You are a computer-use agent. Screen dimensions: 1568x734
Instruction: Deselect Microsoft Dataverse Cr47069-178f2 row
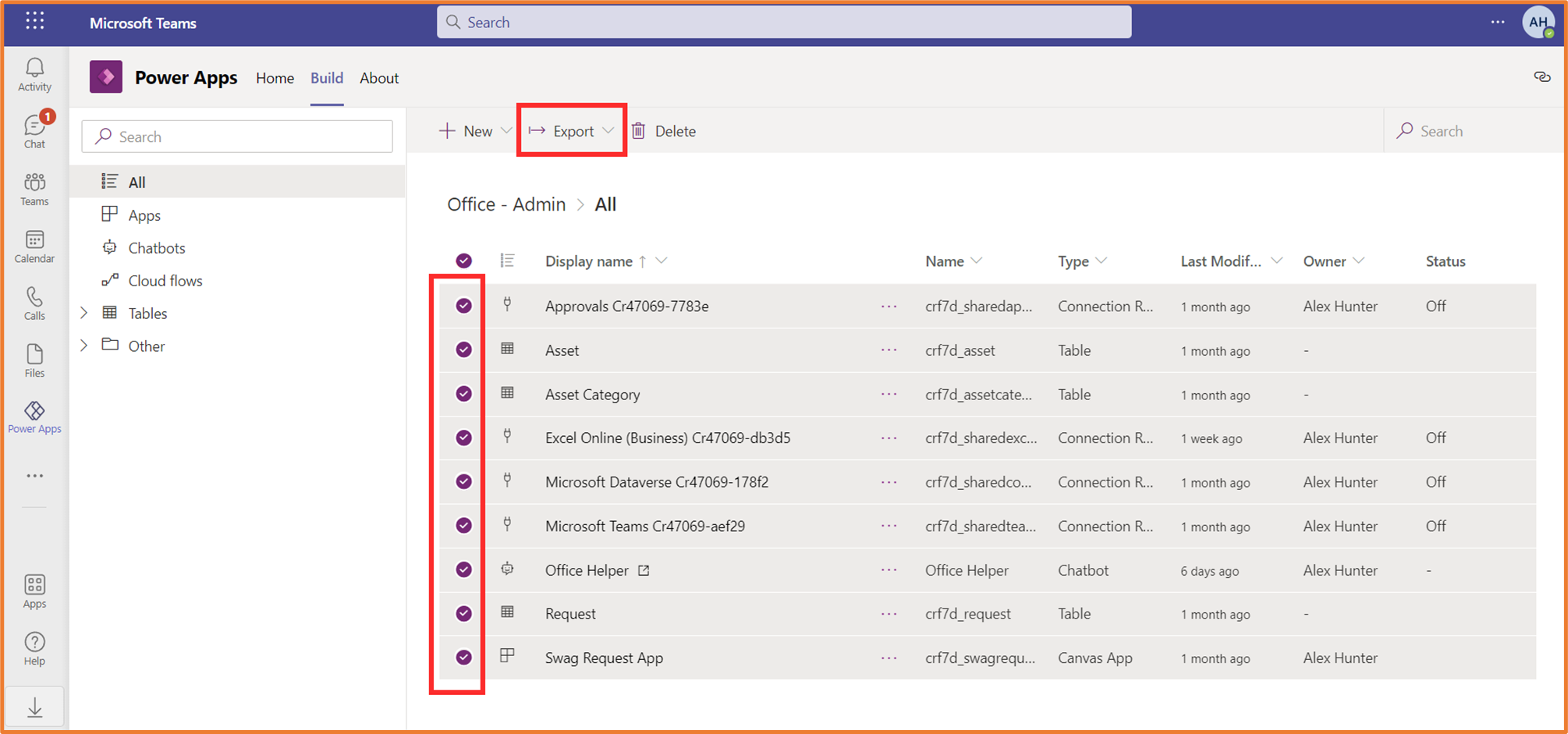tap(463, 481)
